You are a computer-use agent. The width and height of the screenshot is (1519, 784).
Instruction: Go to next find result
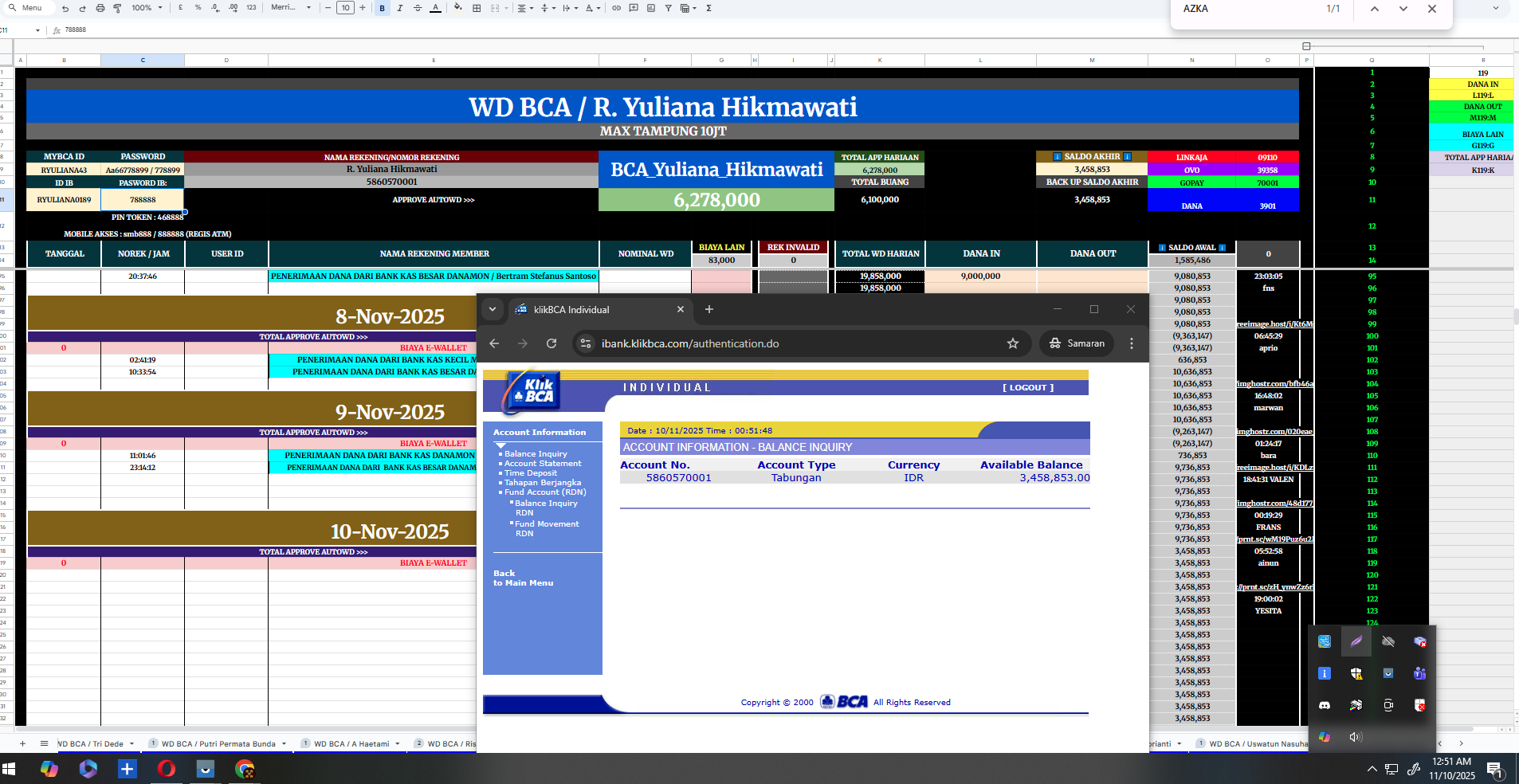point(1403,9)
